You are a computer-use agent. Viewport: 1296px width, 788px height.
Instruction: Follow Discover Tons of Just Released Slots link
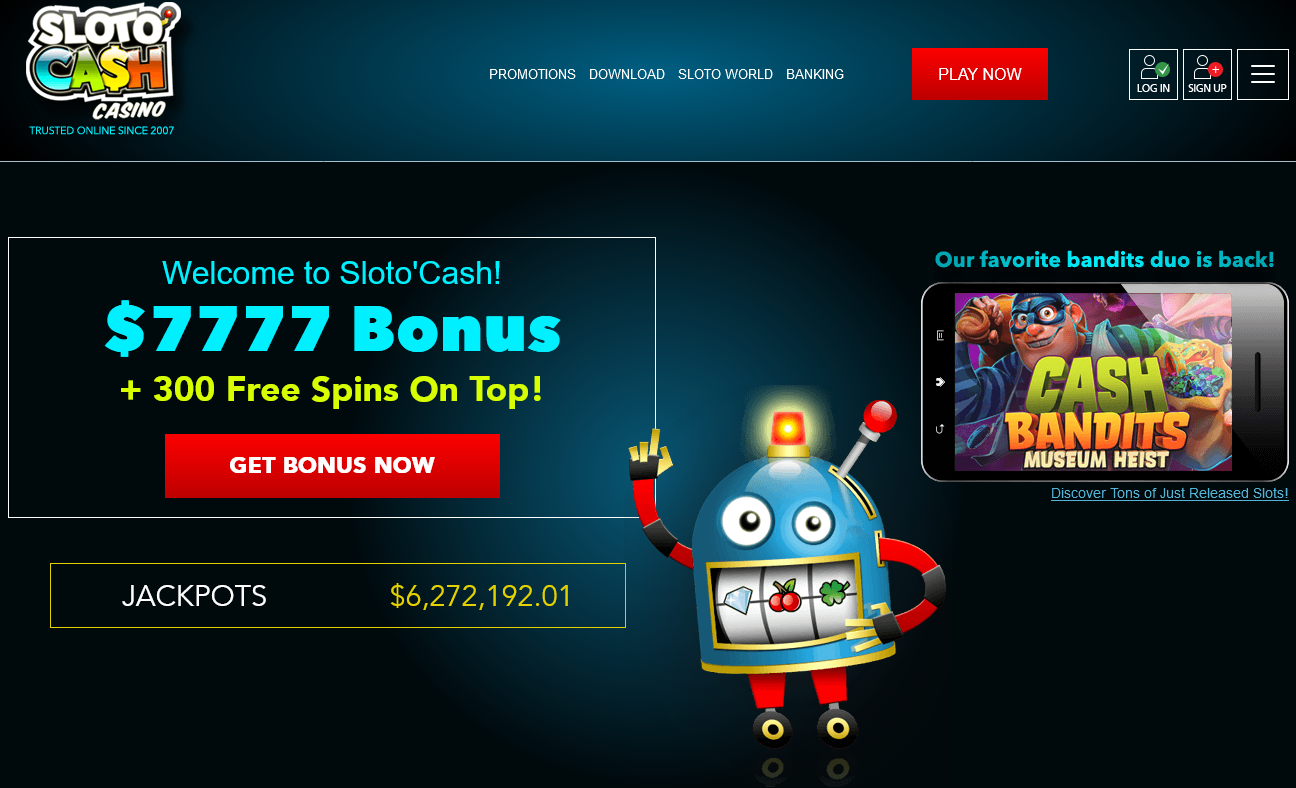click(1169, 493)
